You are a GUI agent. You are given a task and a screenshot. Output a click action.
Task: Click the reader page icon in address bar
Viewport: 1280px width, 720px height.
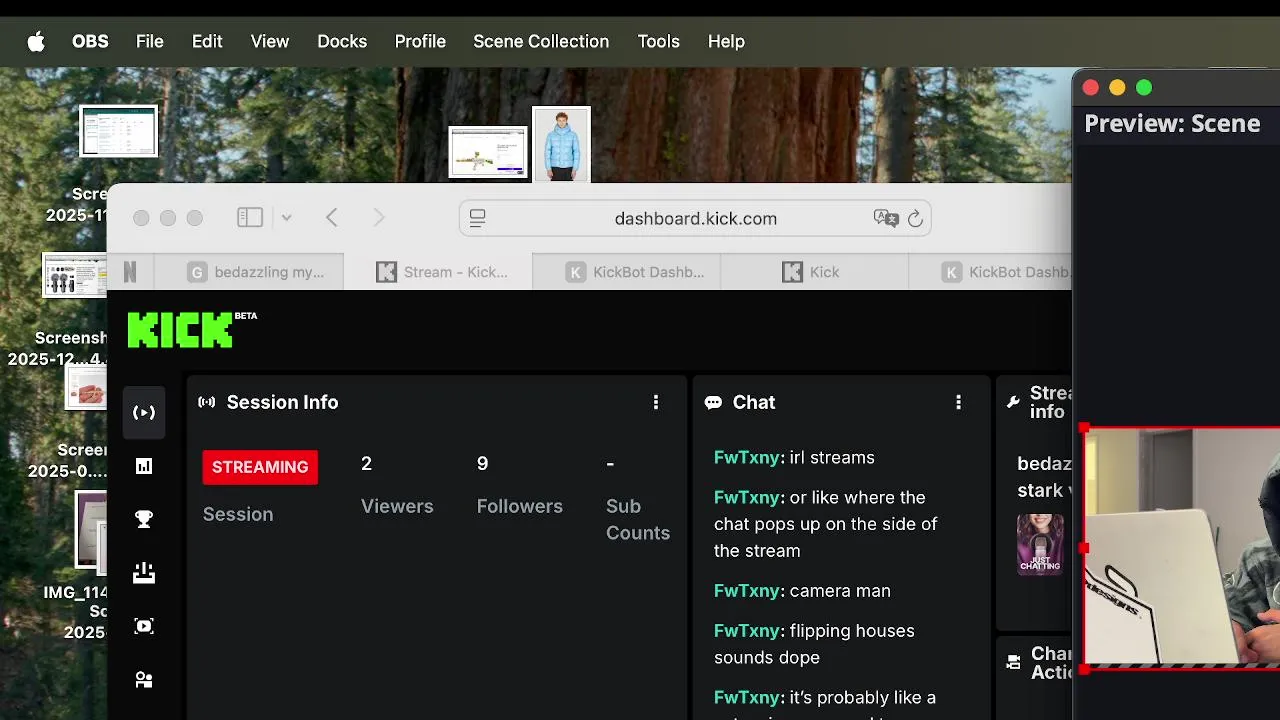(x=477, y=218)
